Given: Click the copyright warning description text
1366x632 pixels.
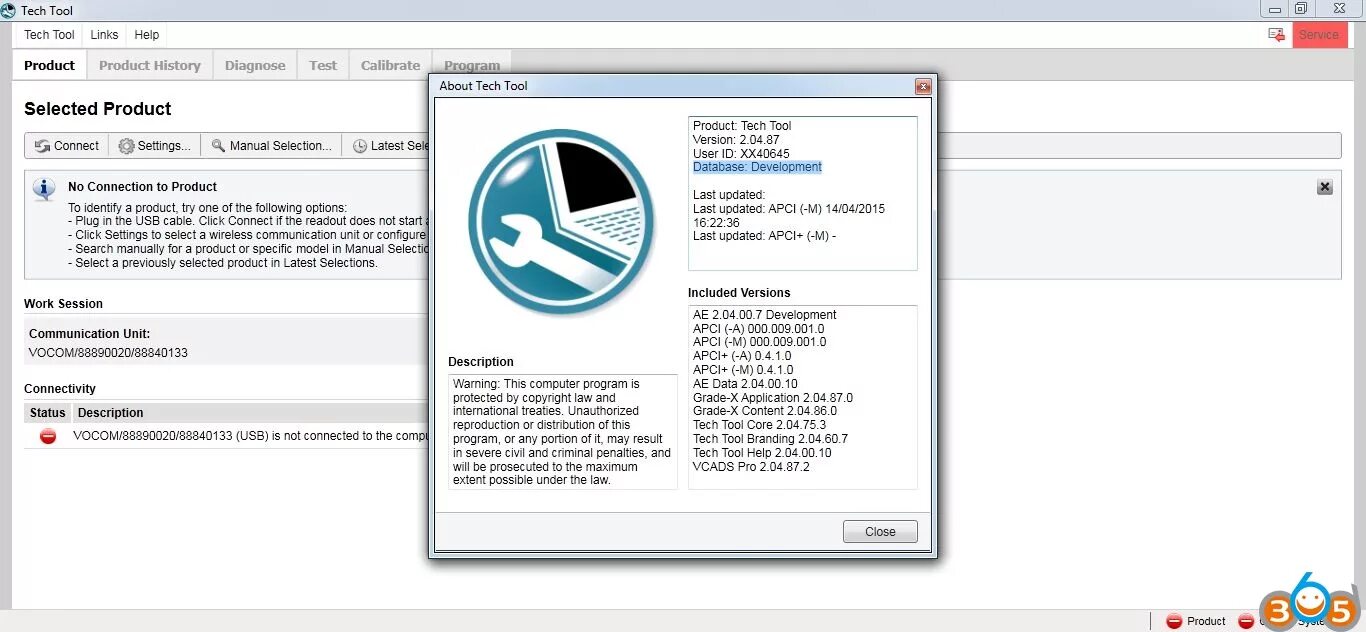Looking at the screenshot, I should click(x=562, y=432).
